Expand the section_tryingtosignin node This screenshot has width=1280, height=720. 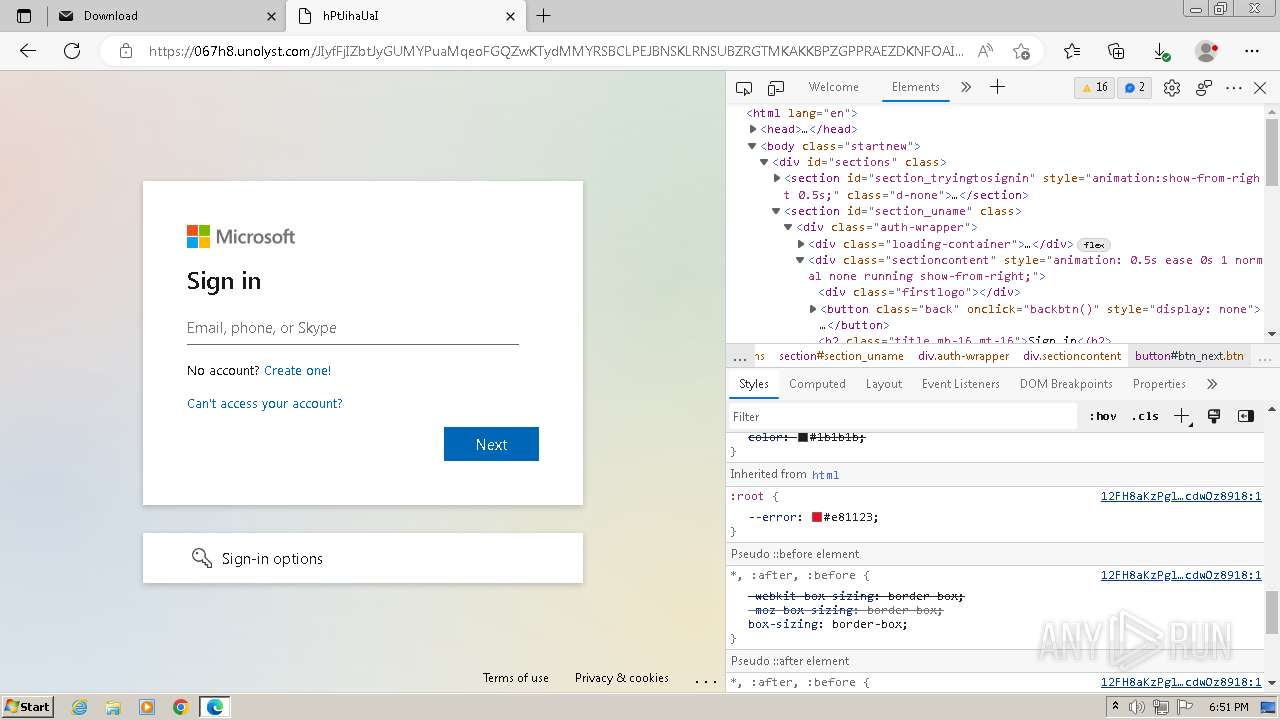tap(777, 178)
